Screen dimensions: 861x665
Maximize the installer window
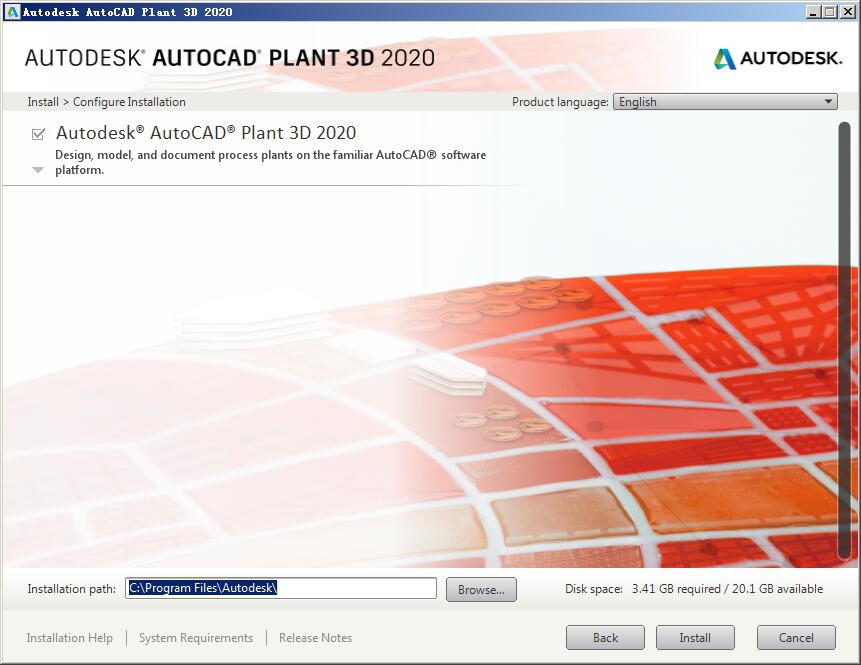(x=830, y=12)
